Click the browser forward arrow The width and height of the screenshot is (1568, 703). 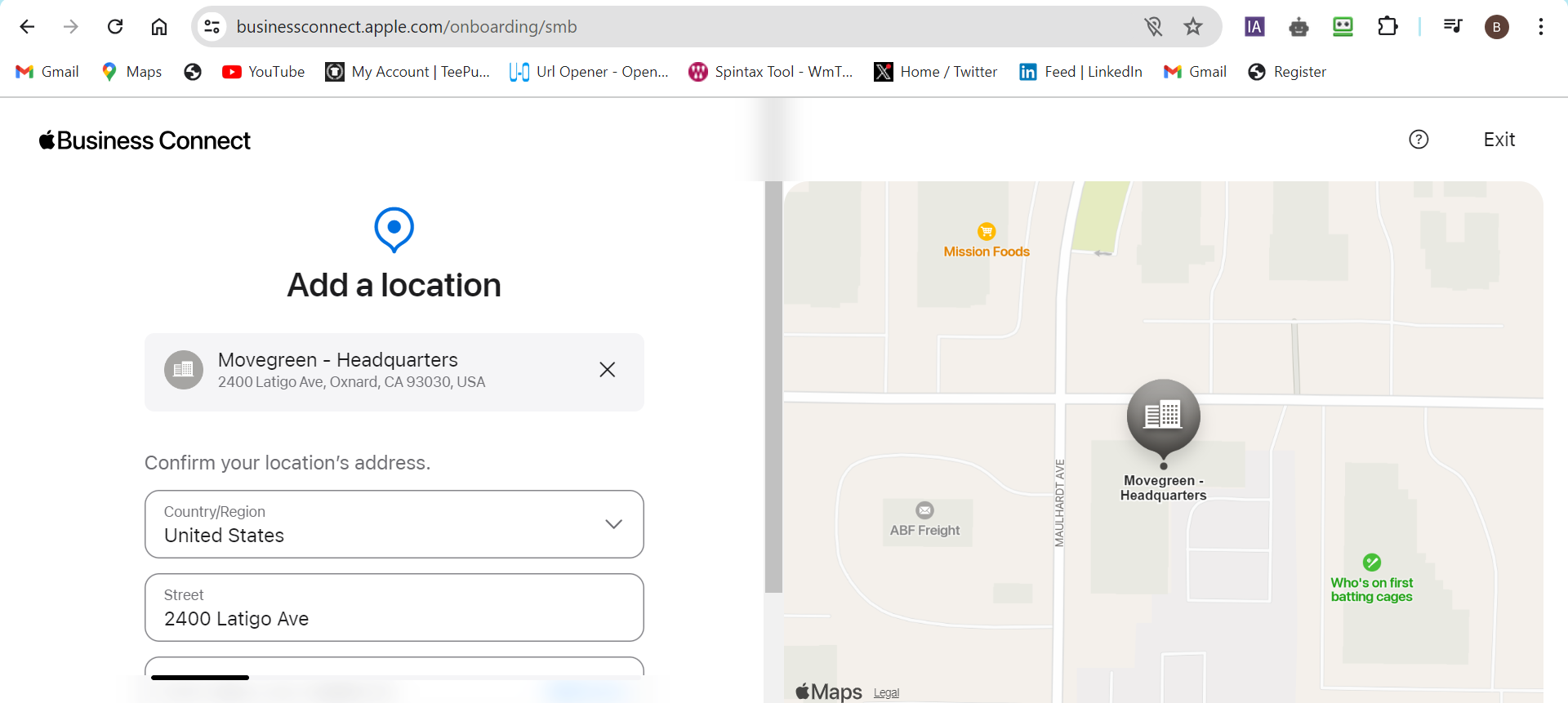71,27
